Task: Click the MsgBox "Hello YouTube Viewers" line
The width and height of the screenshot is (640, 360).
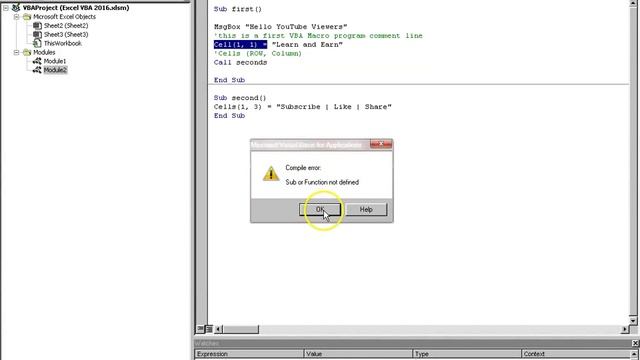Action: click(x=280, y=27)
